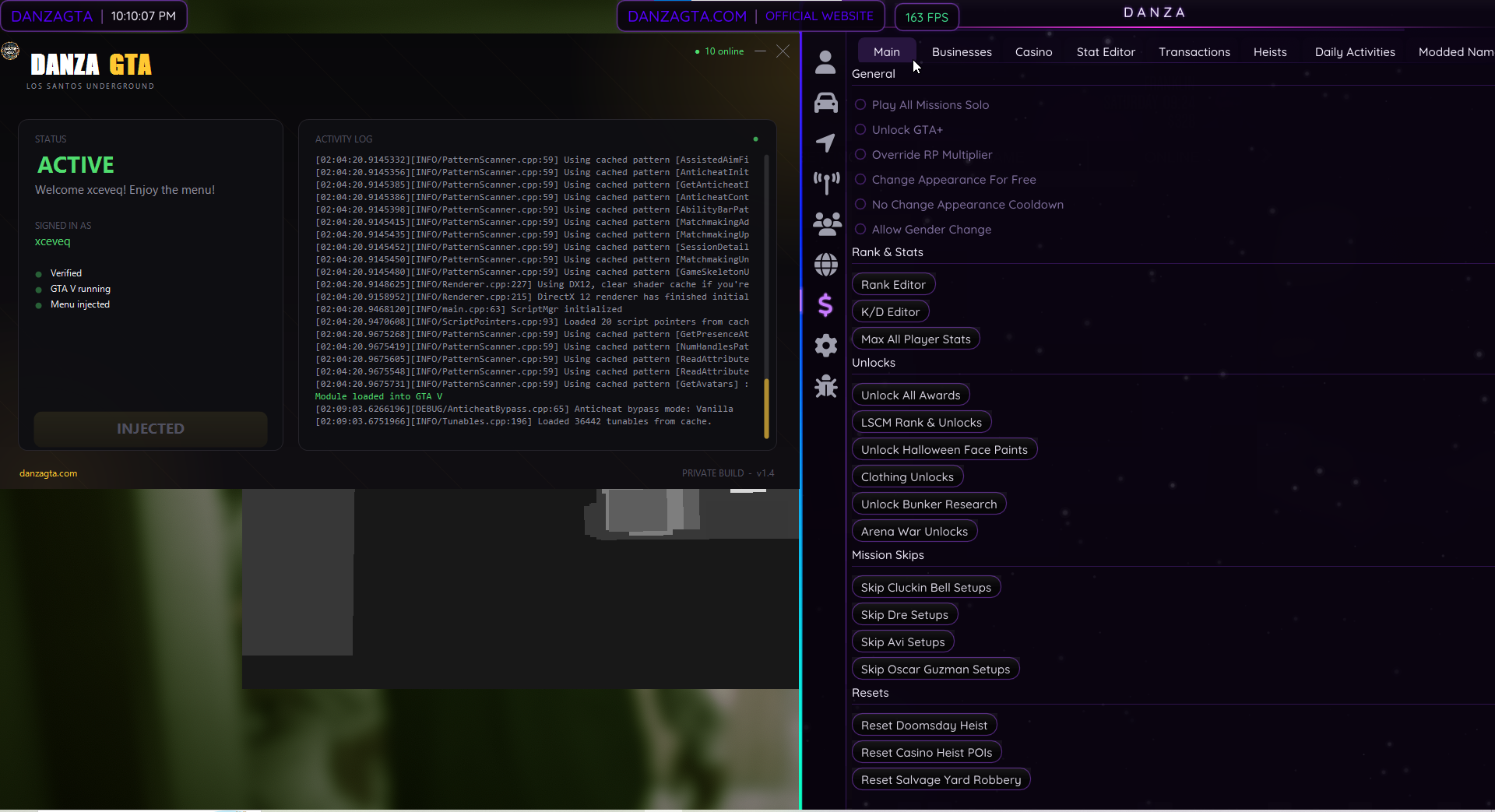This screenshot has height=812, width=1495.
Task: Click Reset Casino Heist POIs
Action: [927, 753]
